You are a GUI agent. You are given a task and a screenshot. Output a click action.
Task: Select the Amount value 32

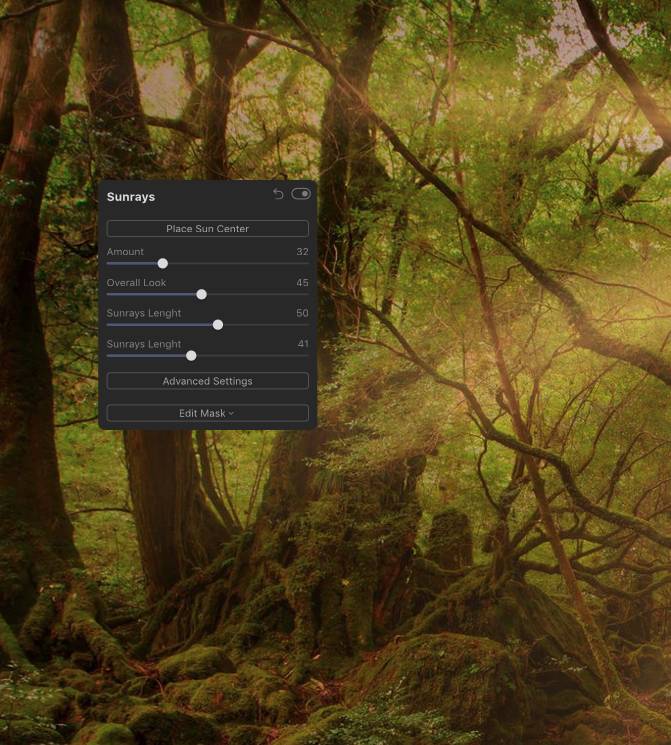302,252
